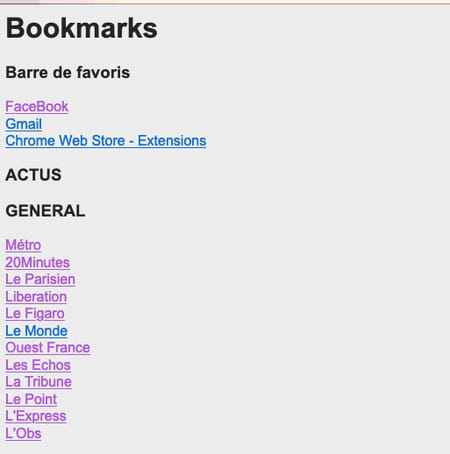
Task: Open the Ouest France bookmark
Action: 48,348
